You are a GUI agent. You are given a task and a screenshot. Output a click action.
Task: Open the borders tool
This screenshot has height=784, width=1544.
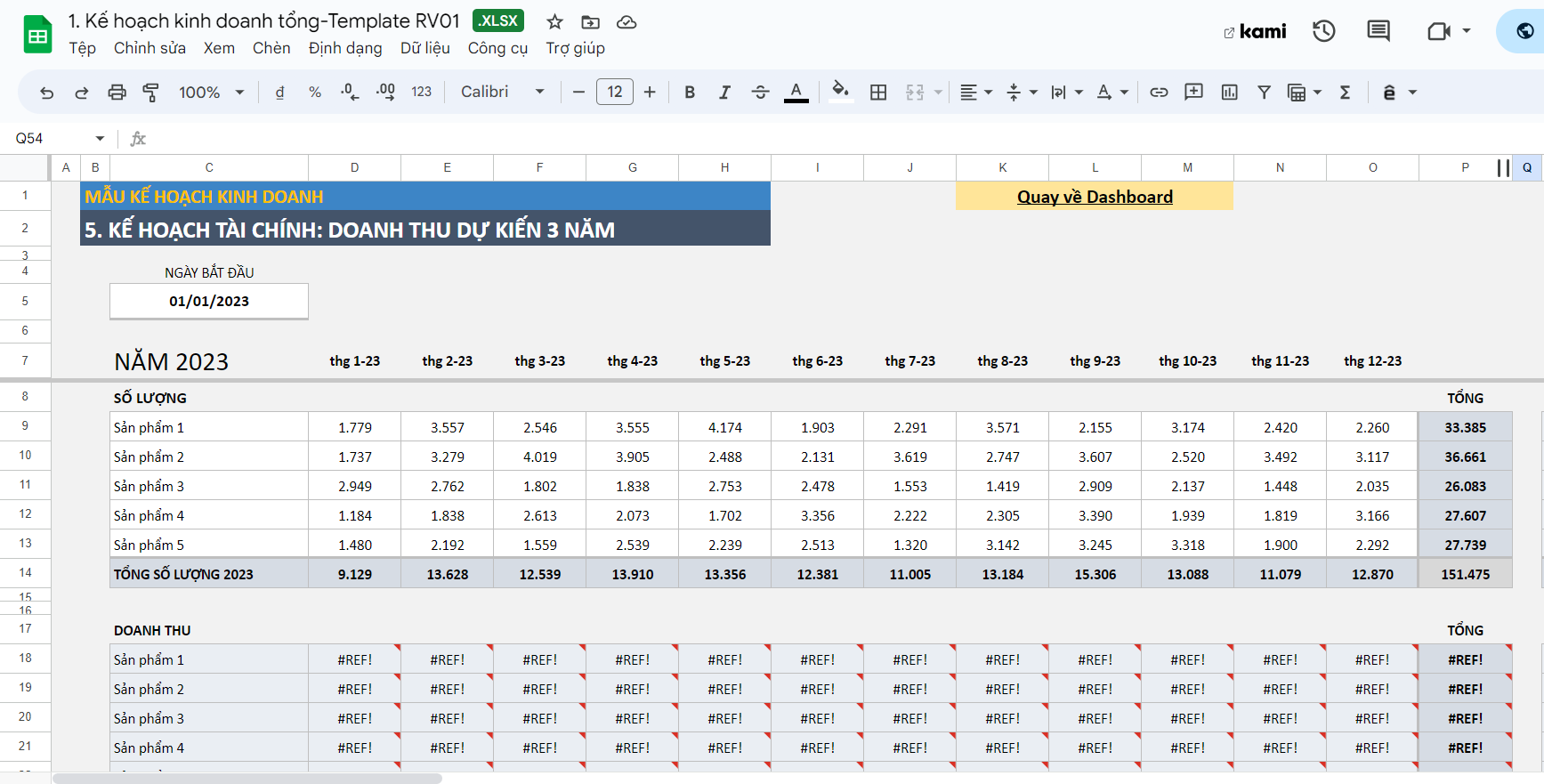878,93
